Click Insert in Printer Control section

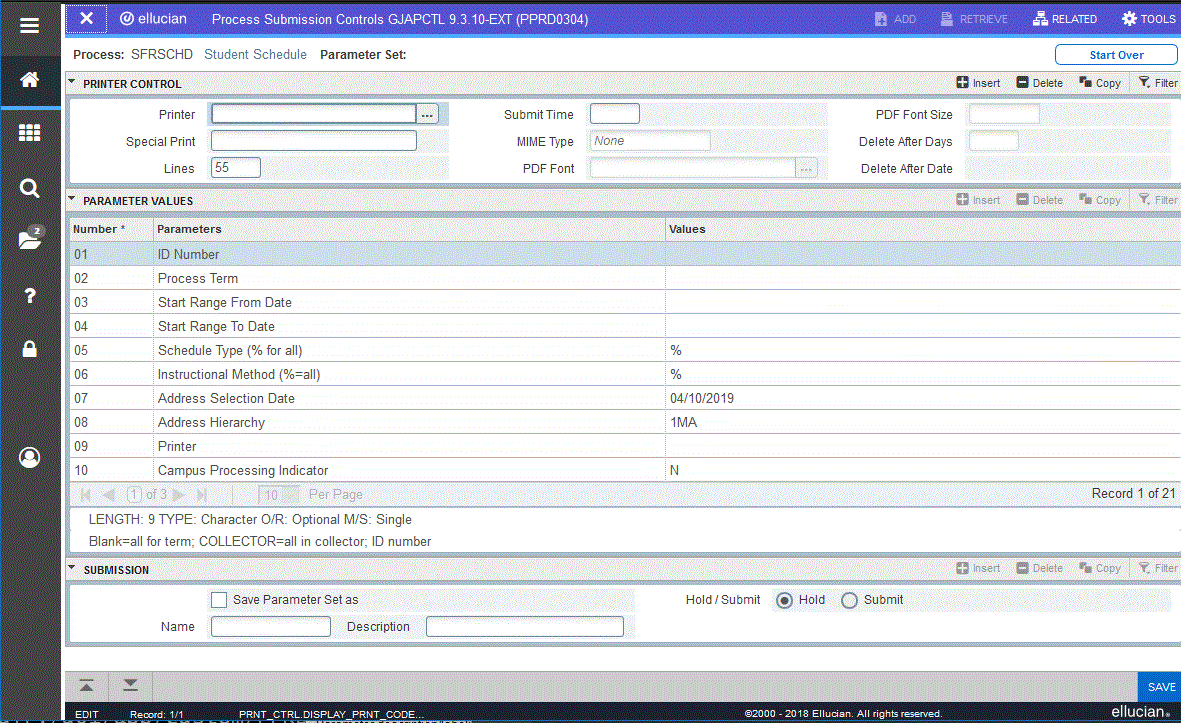click(x=978, y=83)
